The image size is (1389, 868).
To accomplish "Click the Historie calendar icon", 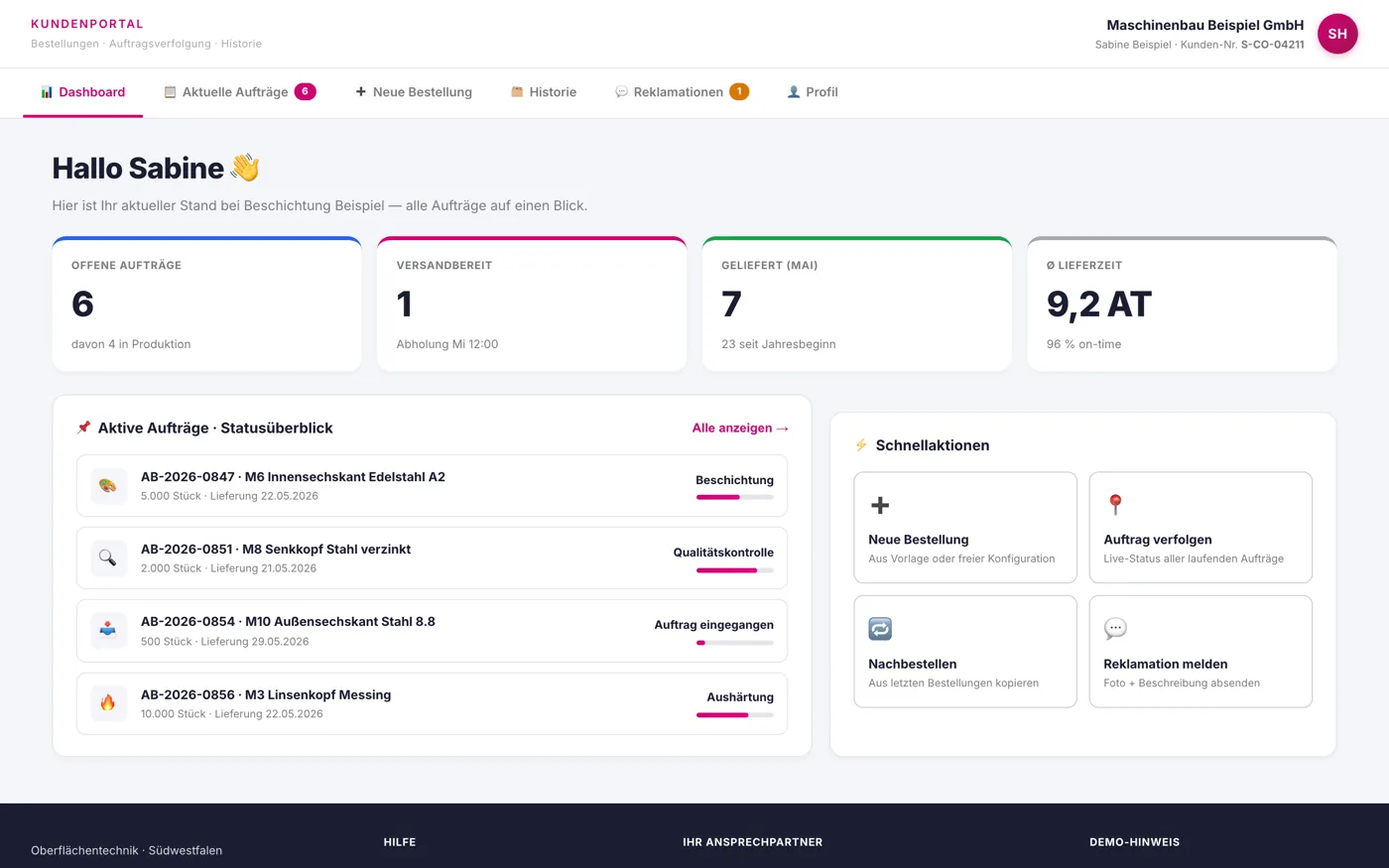I will point(517,92).
